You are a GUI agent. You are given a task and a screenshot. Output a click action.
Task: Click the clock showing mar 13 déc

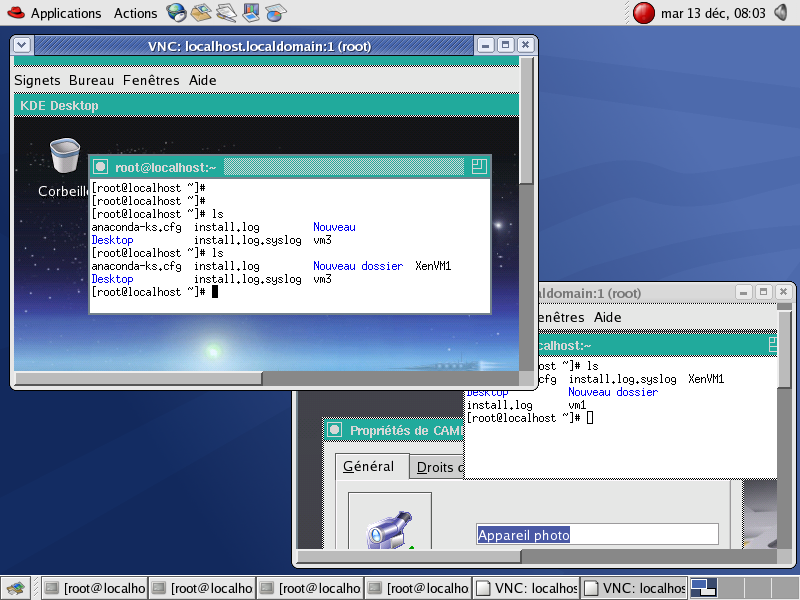point(713,13)
